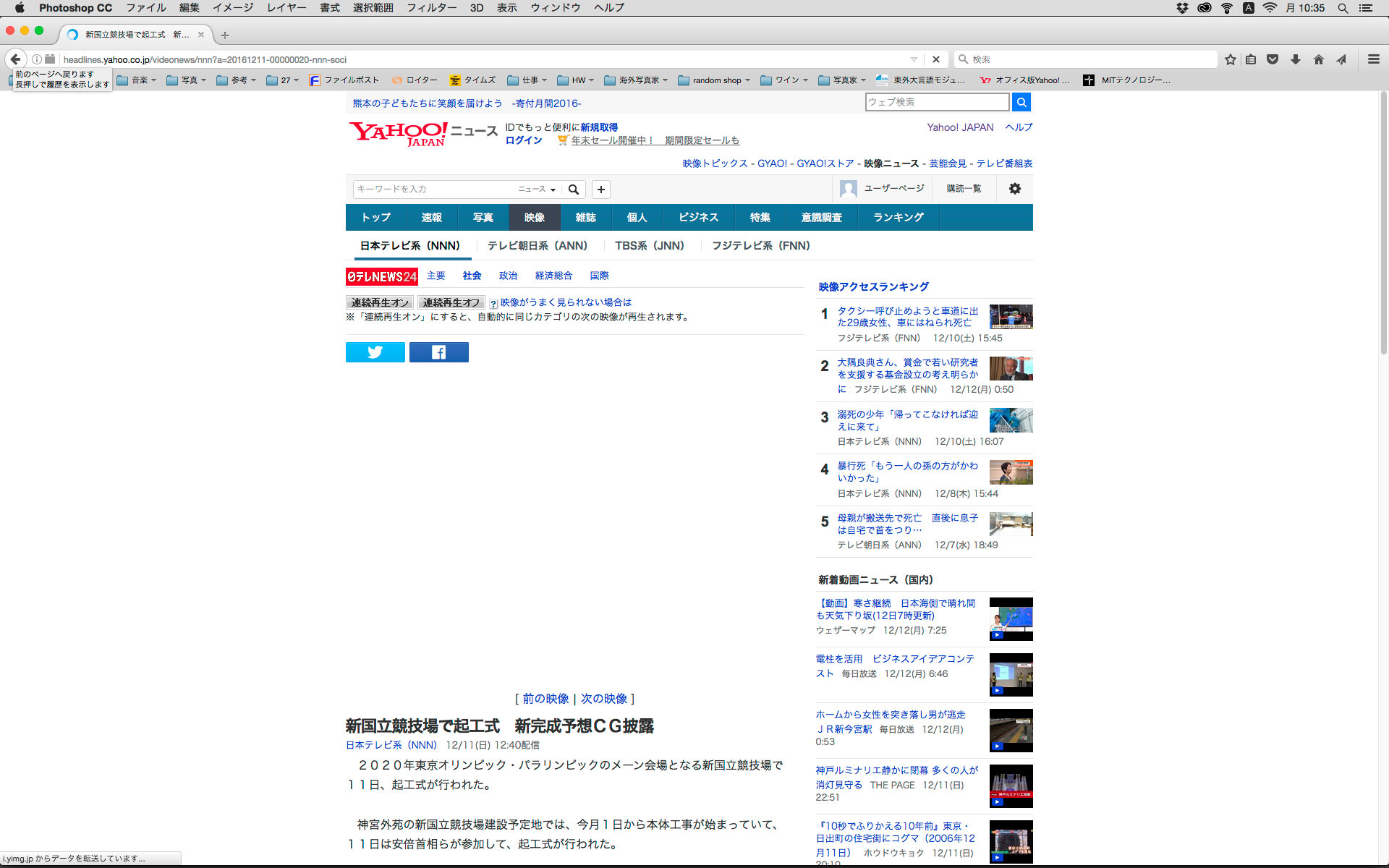Share article via Facebook button
The image size is (1389, 868).
coord(438,352)
